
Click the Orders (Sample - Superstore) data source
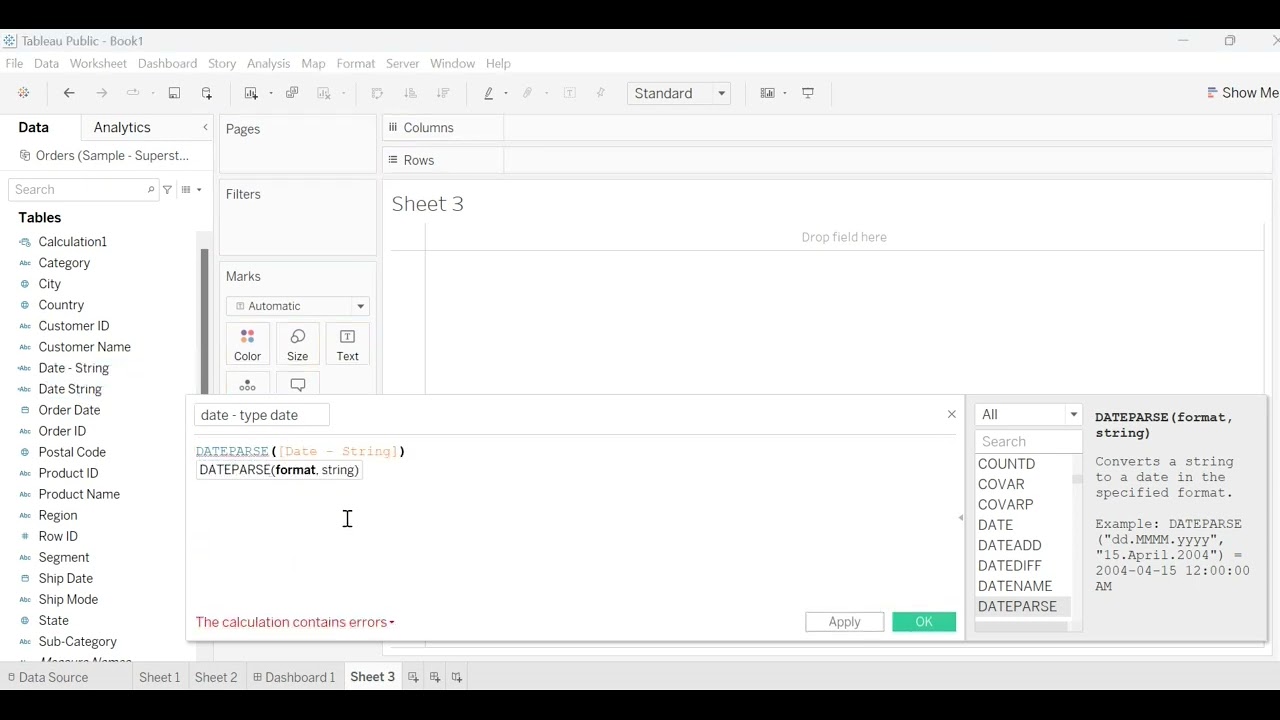point(104,156)
